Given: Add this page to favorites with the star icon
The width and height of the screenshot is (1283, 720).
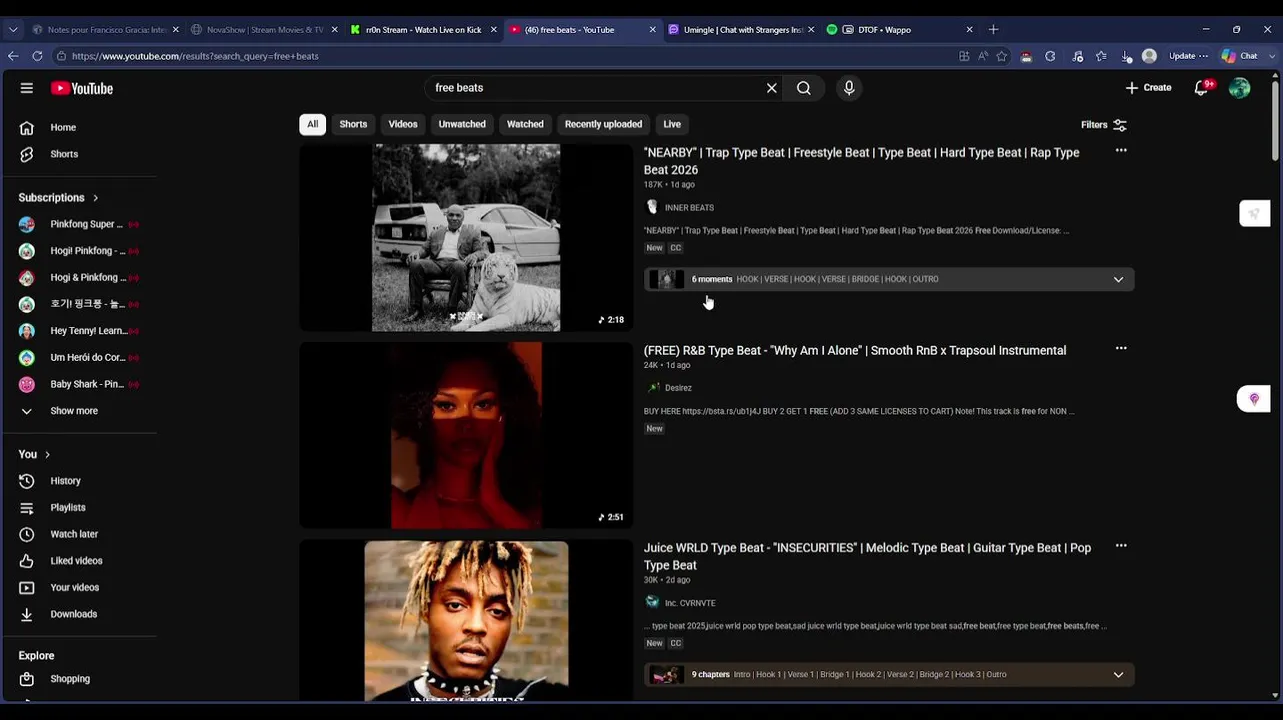Looking at the screenshot, I should click(x=1002, y=56).
